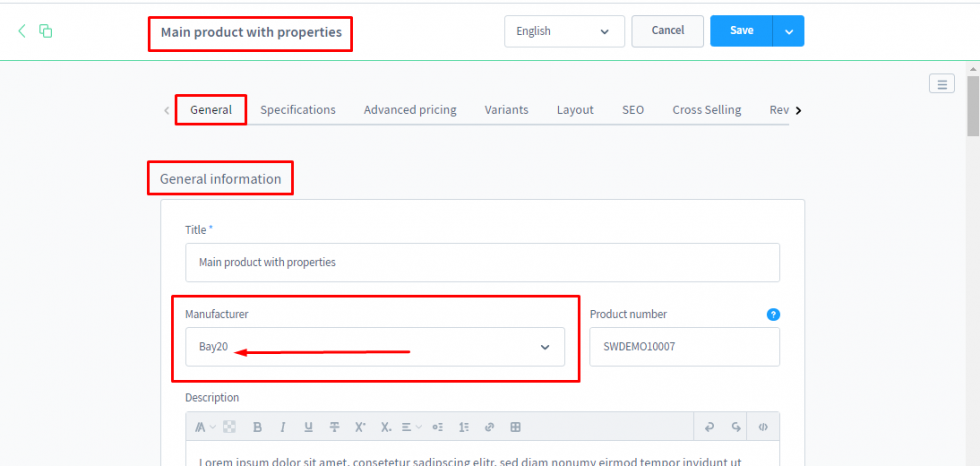Open the Advanced pricing tab
This screenshot has width=980, height=466.
[410, 110]
